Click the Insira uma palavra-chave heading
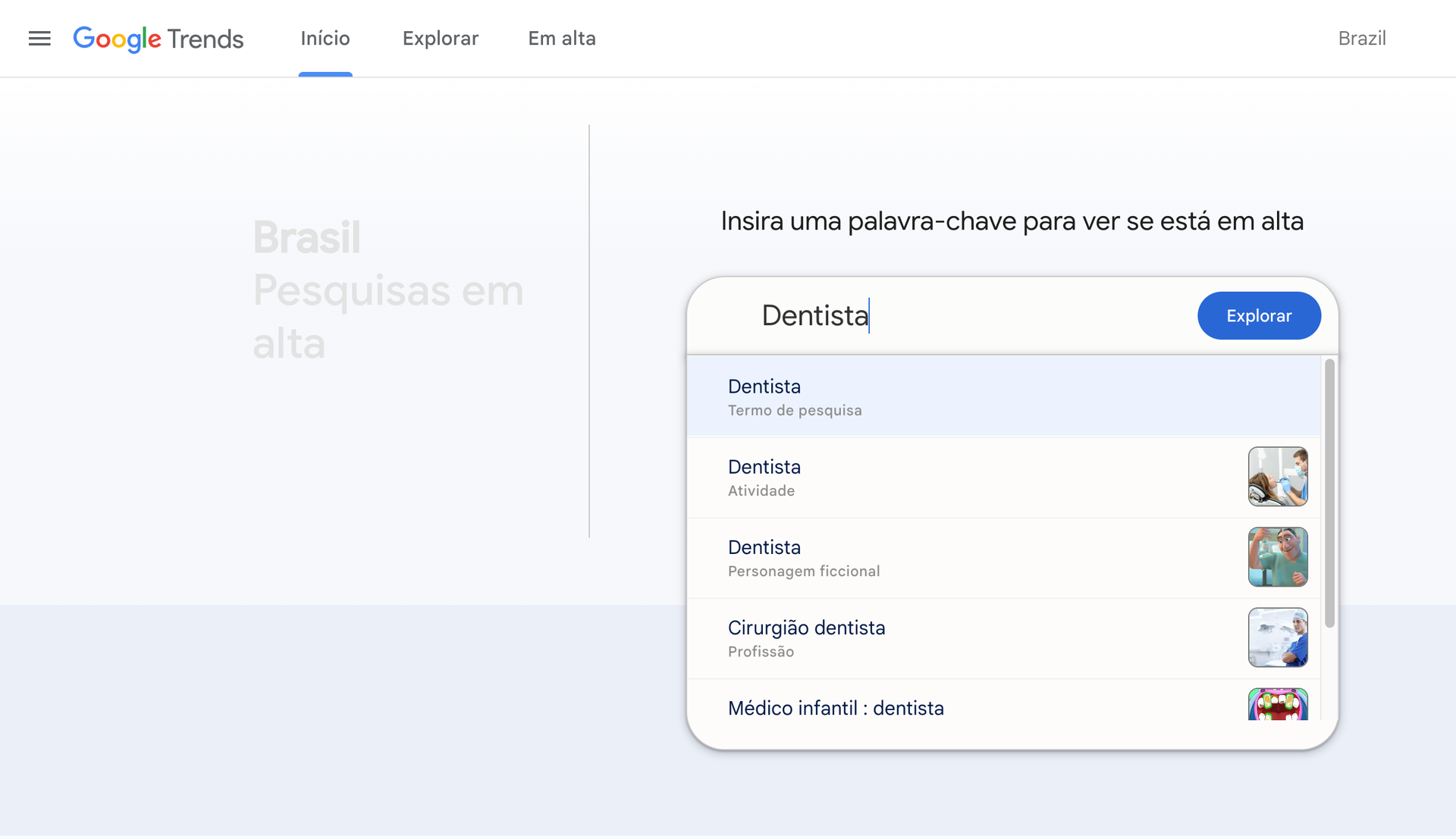1456x839 pixels. click(1012, 221)
